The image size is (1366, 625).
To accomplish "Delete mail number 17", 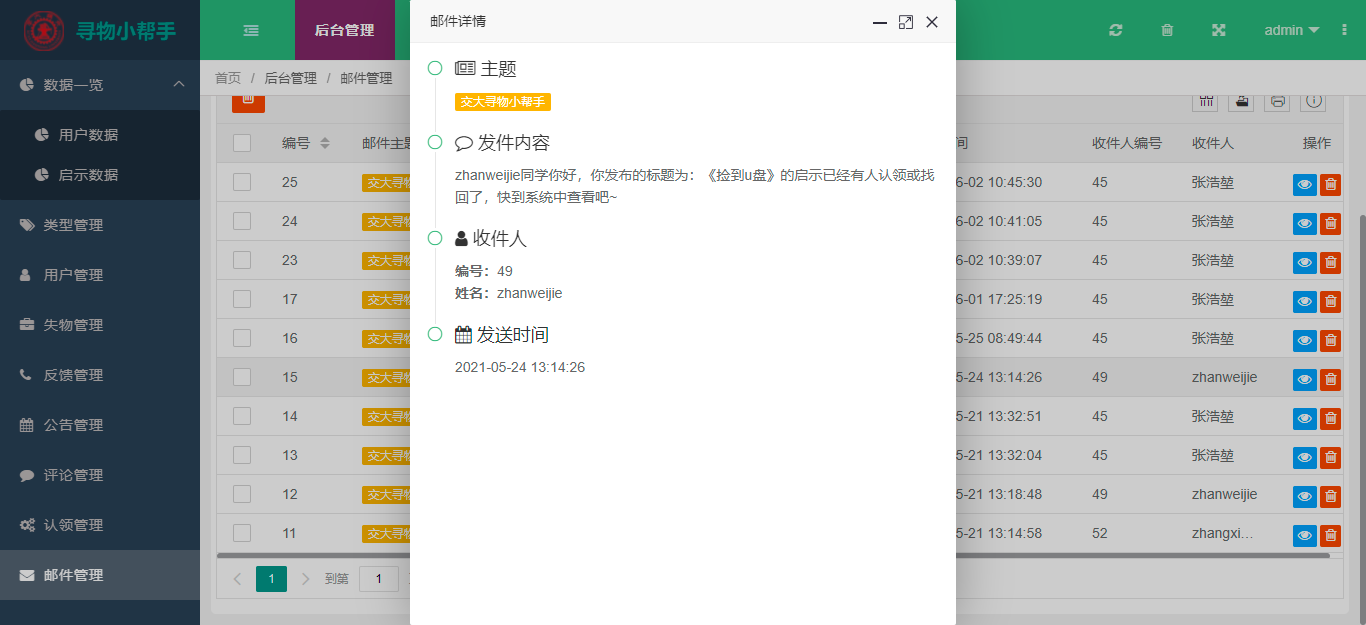I will 1330,302.
